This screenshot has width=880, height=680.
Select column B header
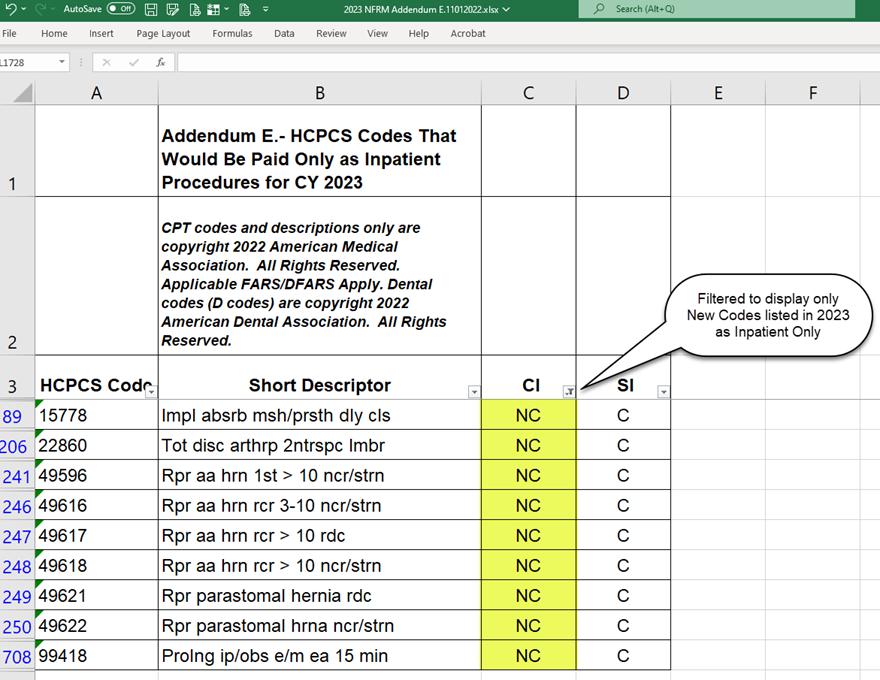click(x=320, y=93)
